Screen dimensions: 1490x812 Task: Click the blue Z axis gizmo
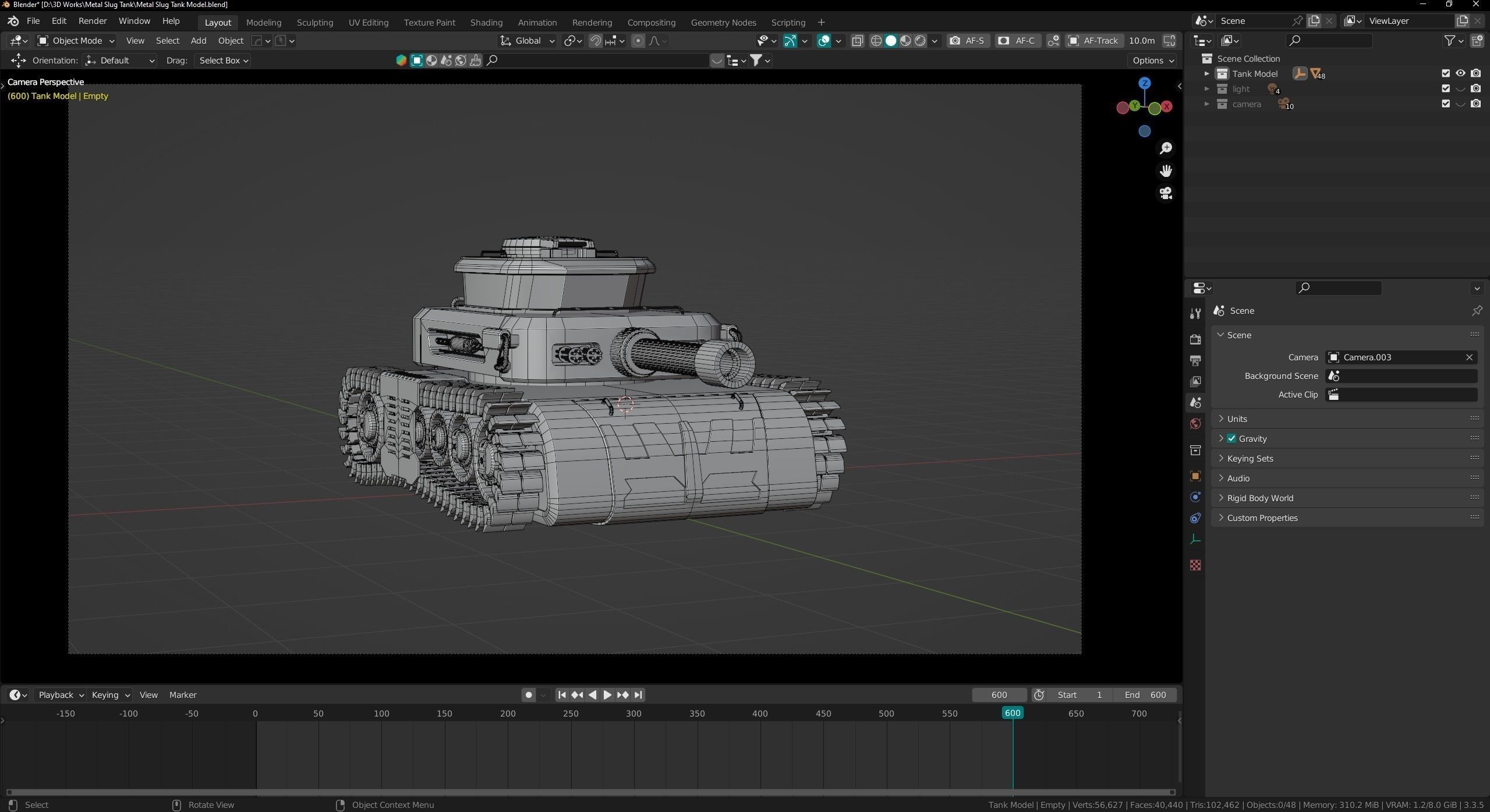[1145, 83]
